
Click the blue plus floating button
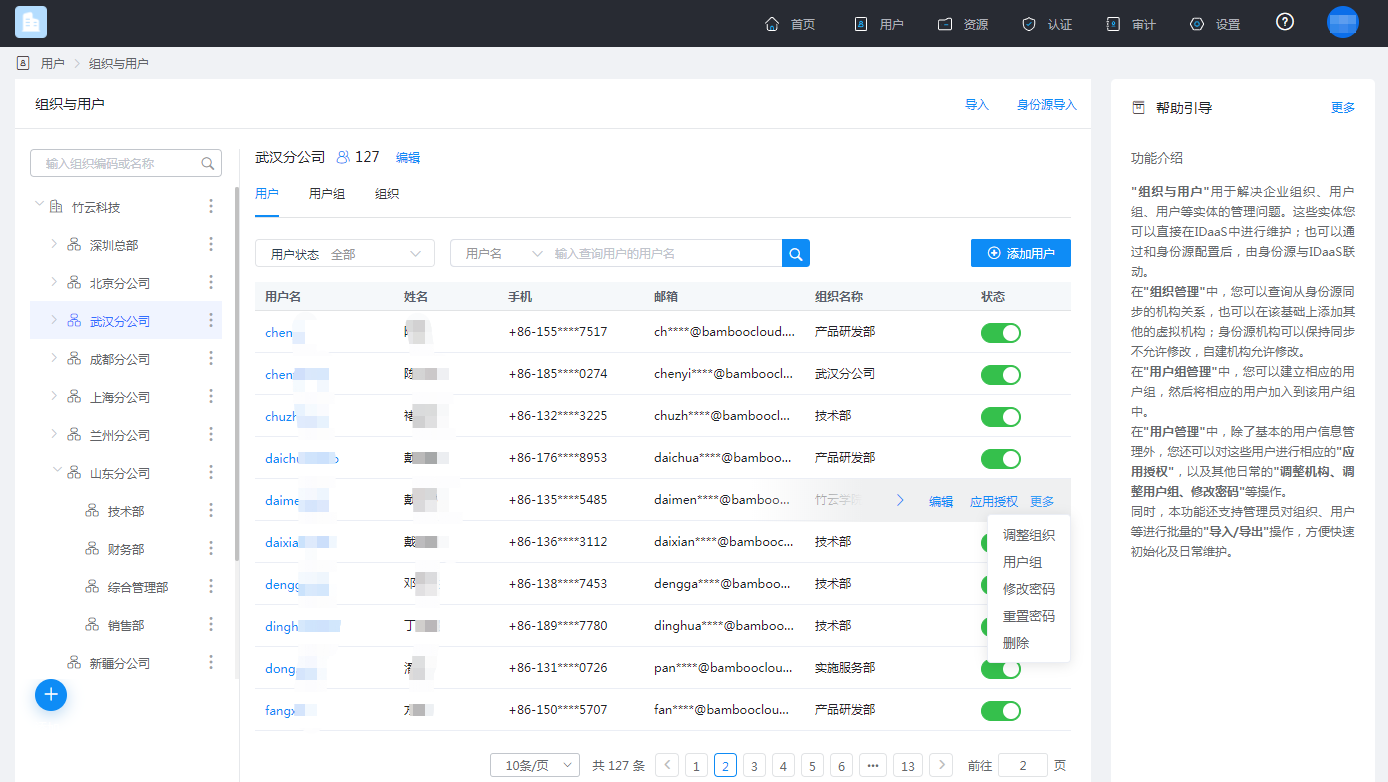(51, 695)
